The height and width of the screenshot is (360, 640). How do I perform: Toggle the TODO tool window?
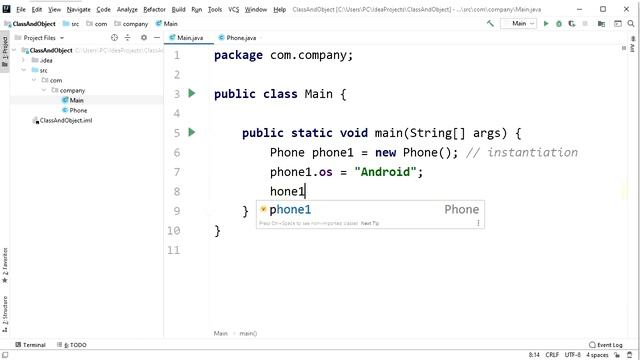(x=72, y=345)
